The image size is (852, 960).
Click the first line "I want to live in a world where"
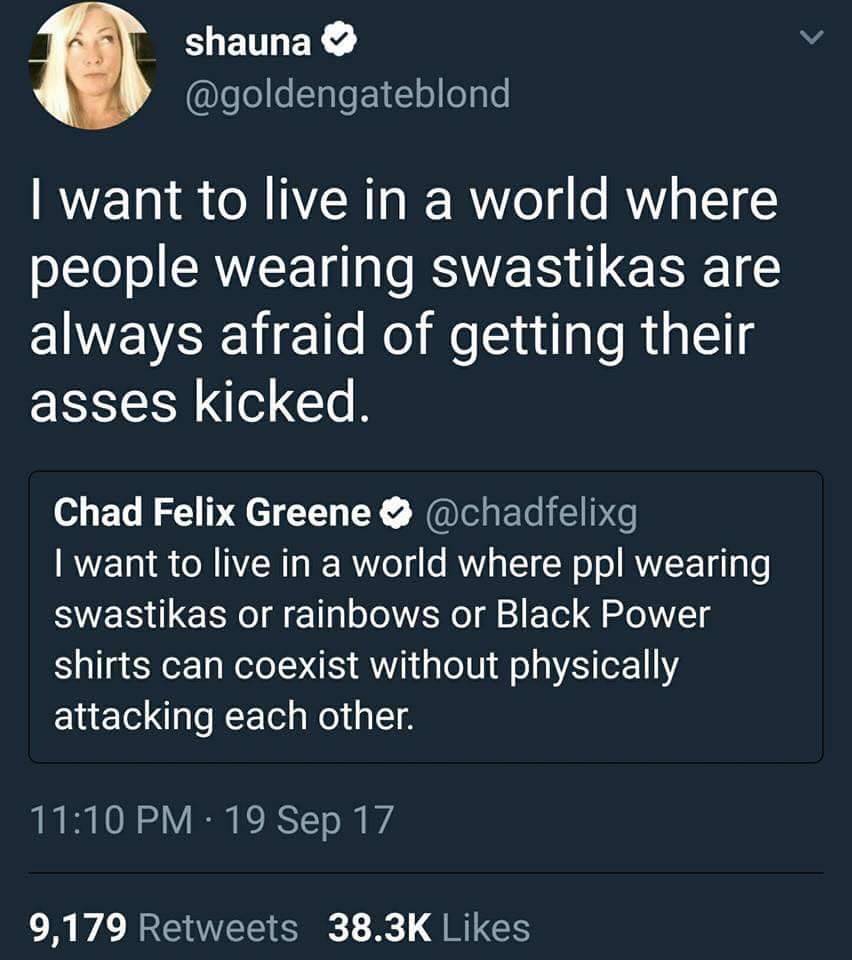[x=404, y=200]
